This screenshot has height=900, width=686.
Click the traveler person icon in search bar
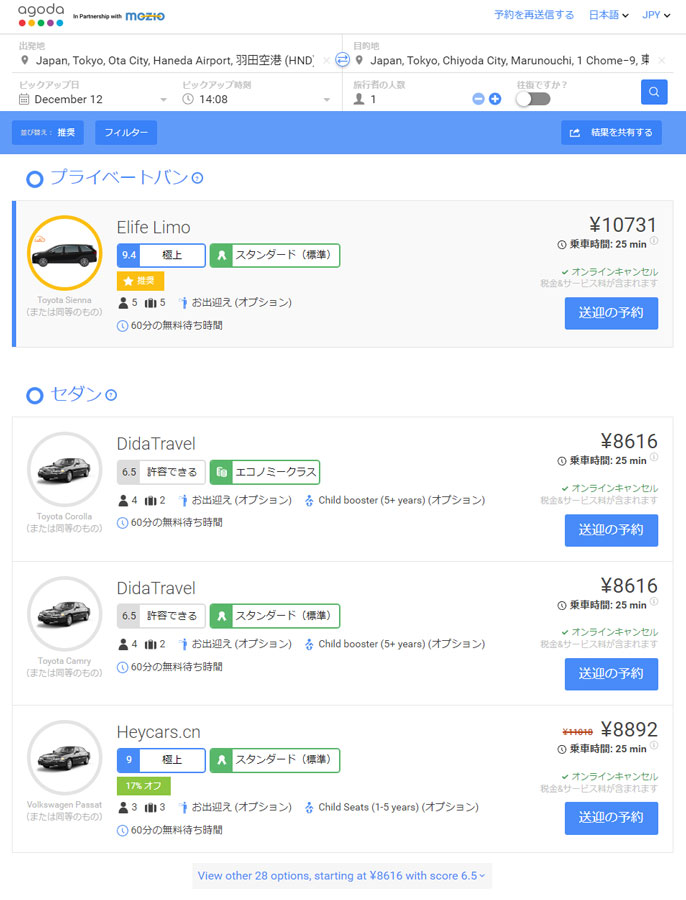[x=359, y=99]
